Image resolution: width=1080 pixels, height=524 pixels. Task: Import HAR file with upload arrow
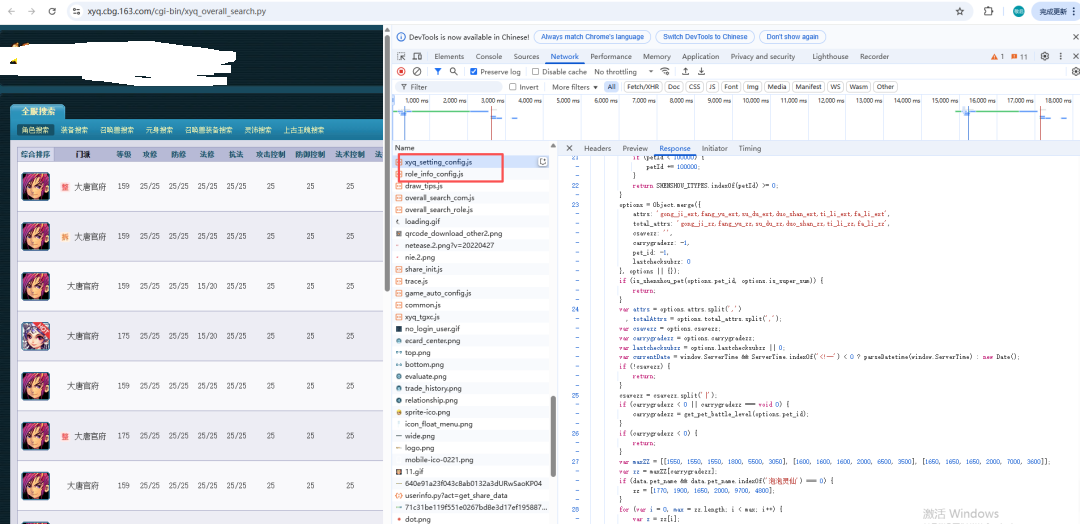pos(685,72)
